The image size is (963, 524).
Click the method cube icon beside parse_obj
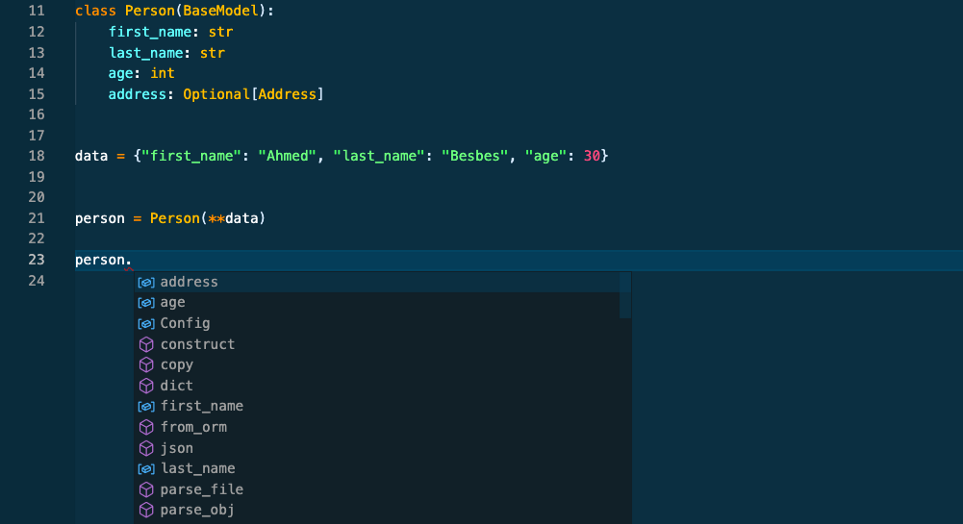pos(146,510)
